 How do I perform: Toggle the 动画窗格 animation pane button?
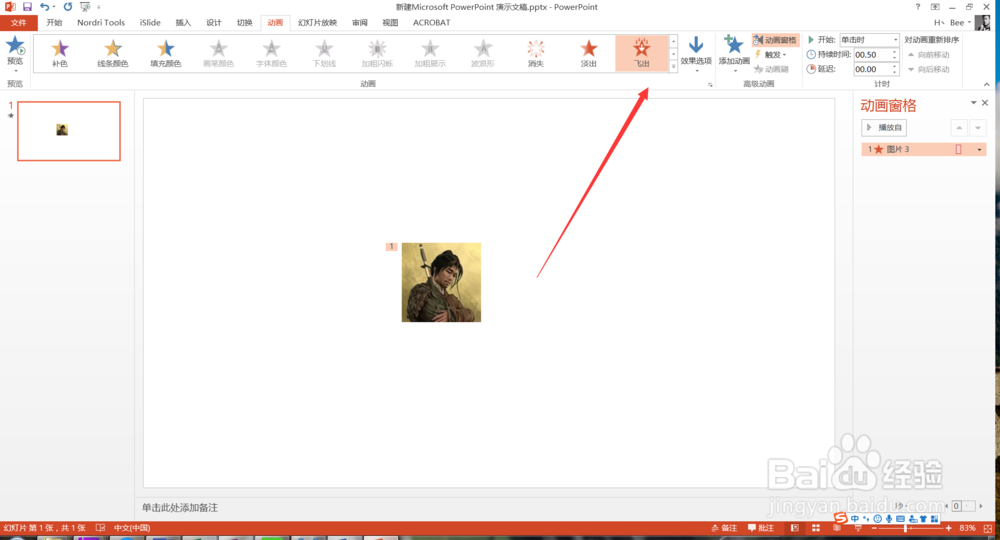775,40
